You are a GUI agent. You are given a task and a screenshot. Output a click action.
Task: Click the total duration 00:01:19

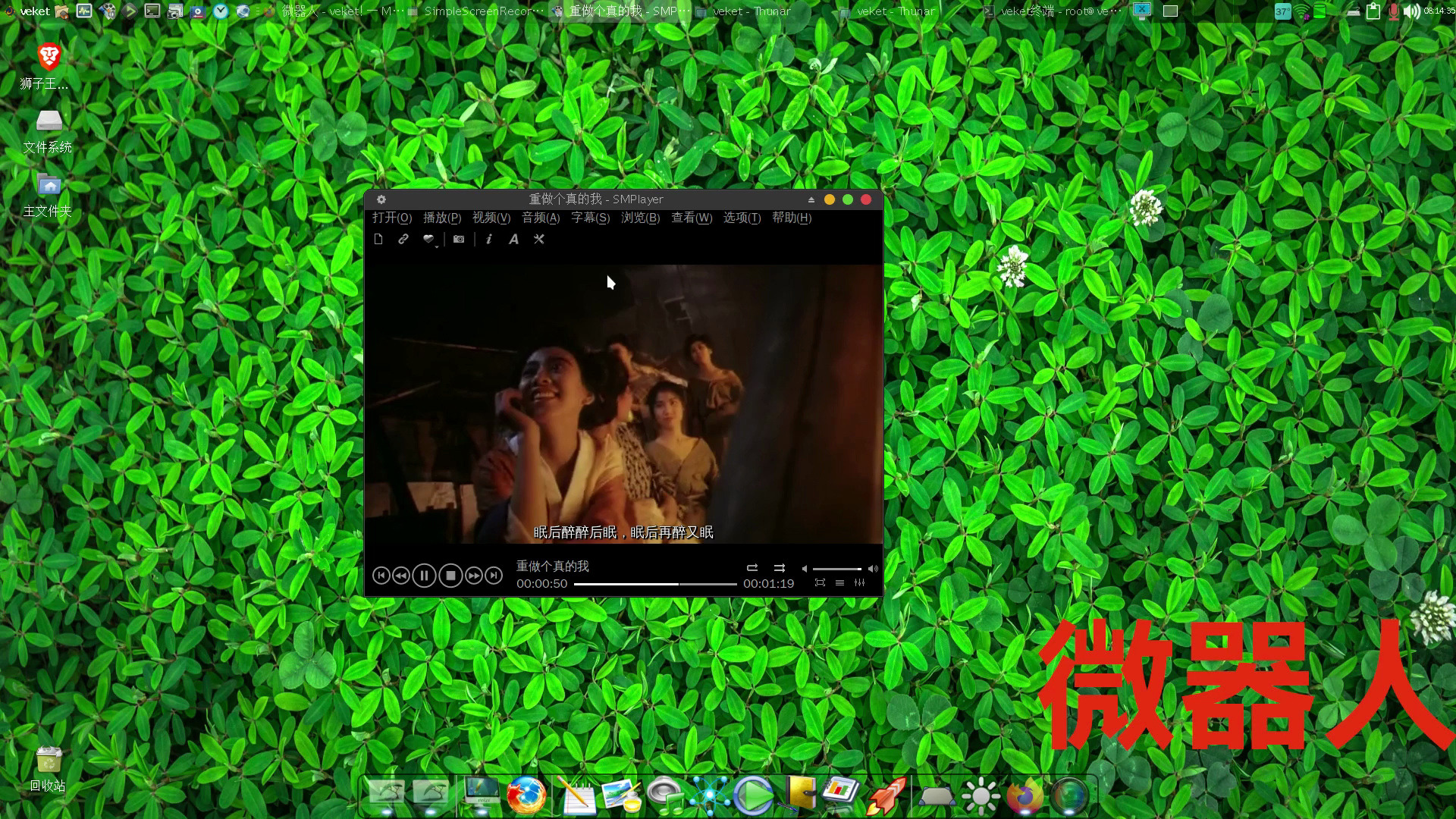(x=769, y=584)
